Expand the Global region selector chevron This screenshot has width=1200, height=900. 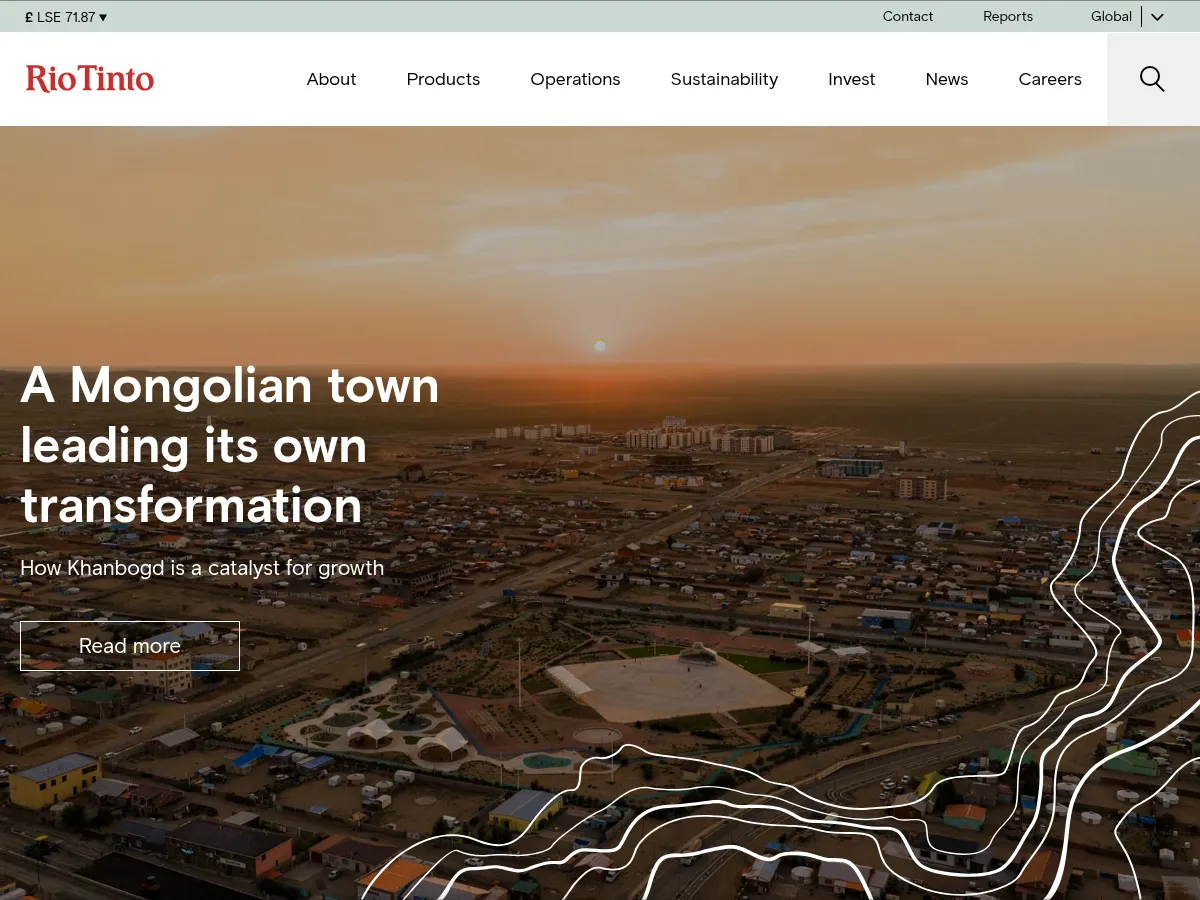coord(1156,17)
